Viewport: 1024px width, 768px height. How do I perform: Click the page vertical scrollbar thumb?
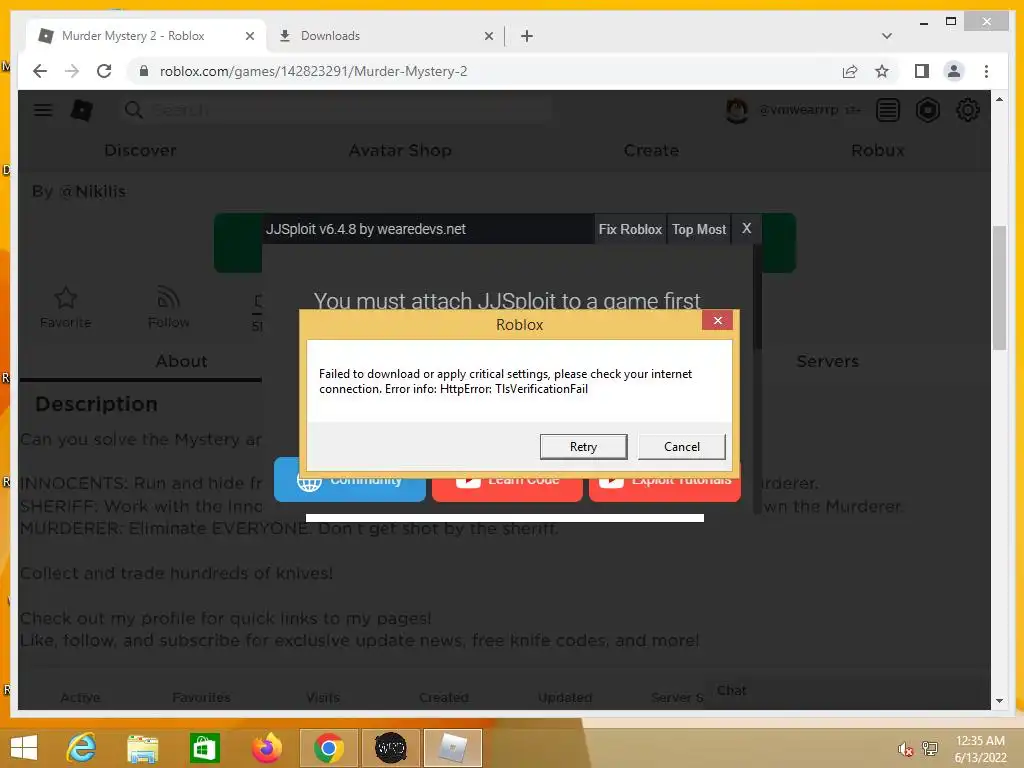click(x=999, y=287)
